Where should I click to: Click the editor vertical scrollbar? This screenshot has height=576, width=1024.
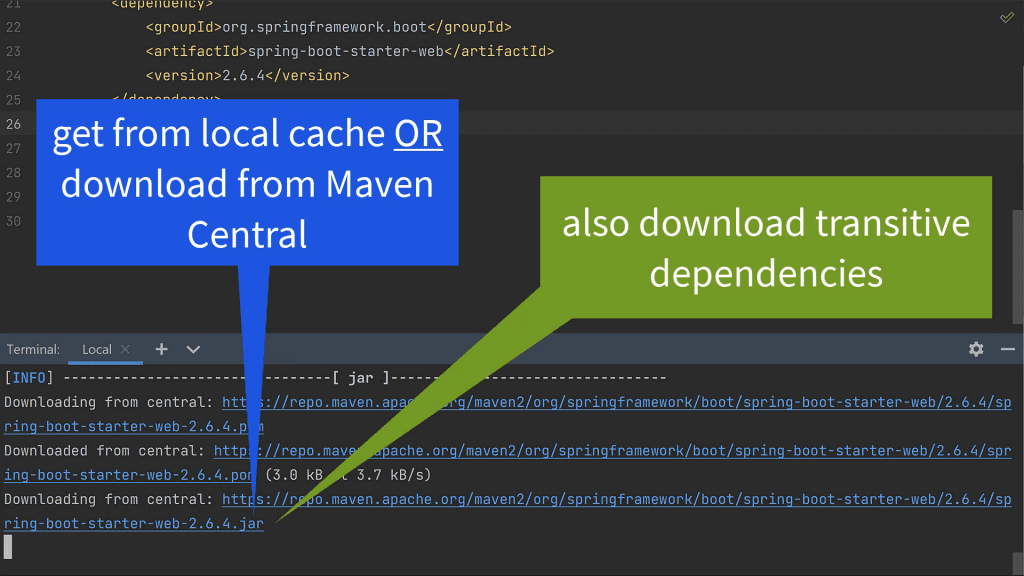coord(1017,260)
